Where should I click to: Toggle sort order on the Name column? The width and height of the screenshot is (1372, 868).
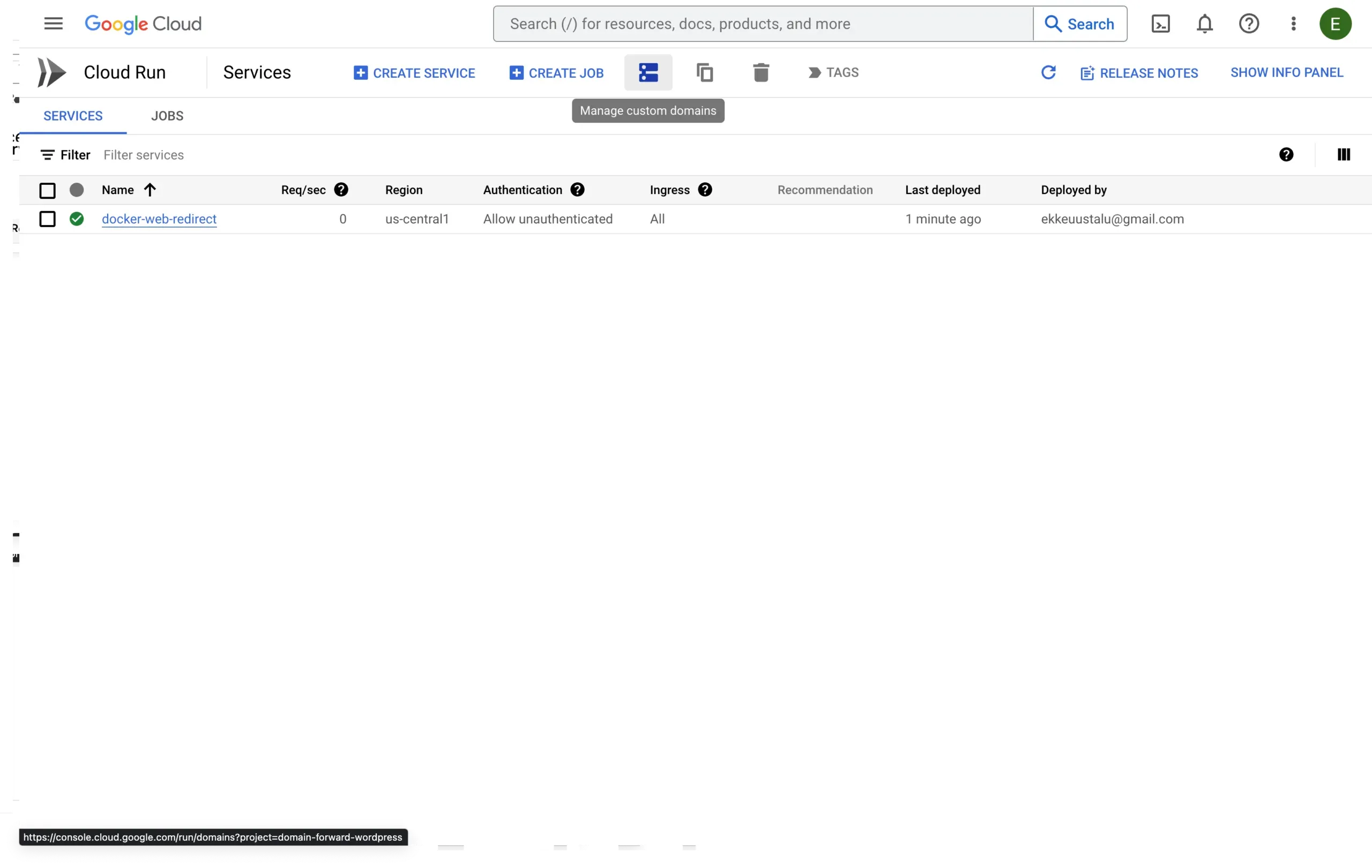pyautogui.click(x=150, y=190)
